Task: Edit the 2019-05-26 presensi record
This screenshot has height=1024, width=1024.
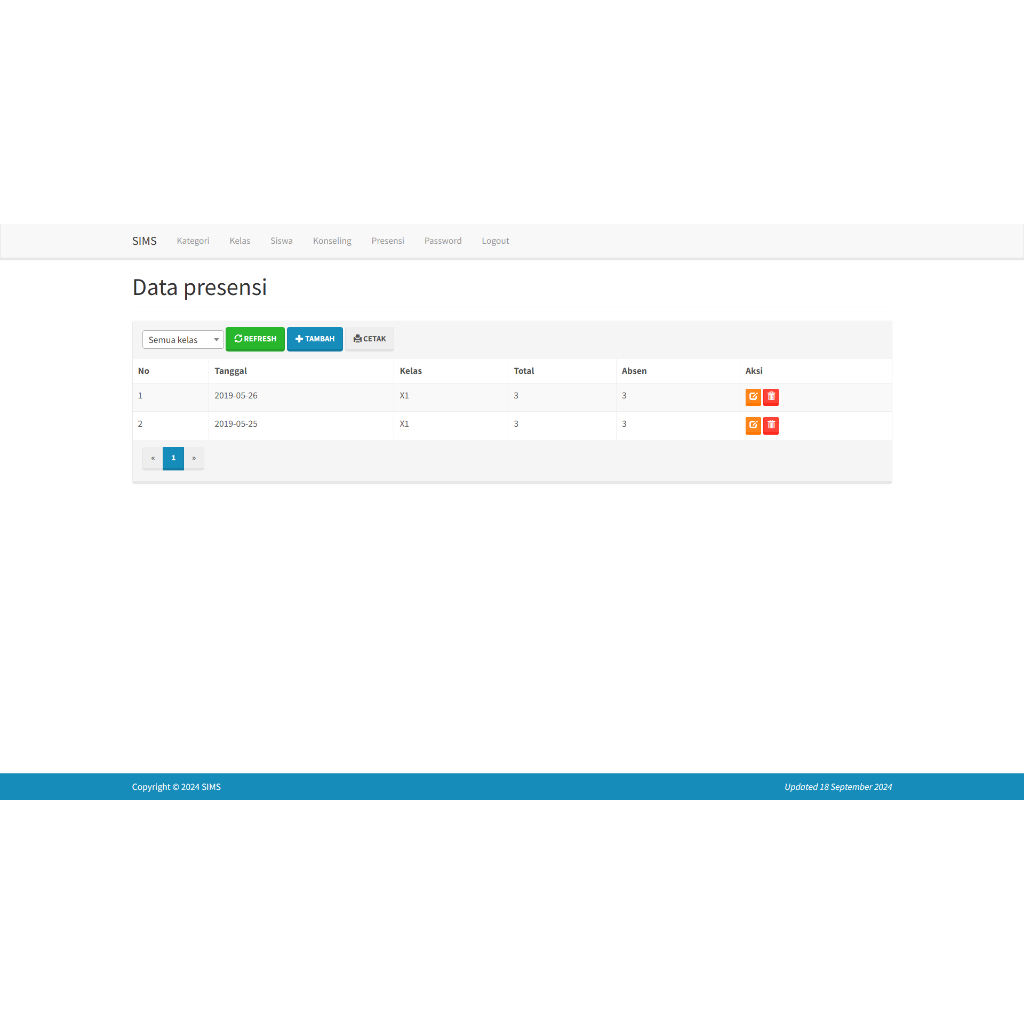Action: click(753, 397)
